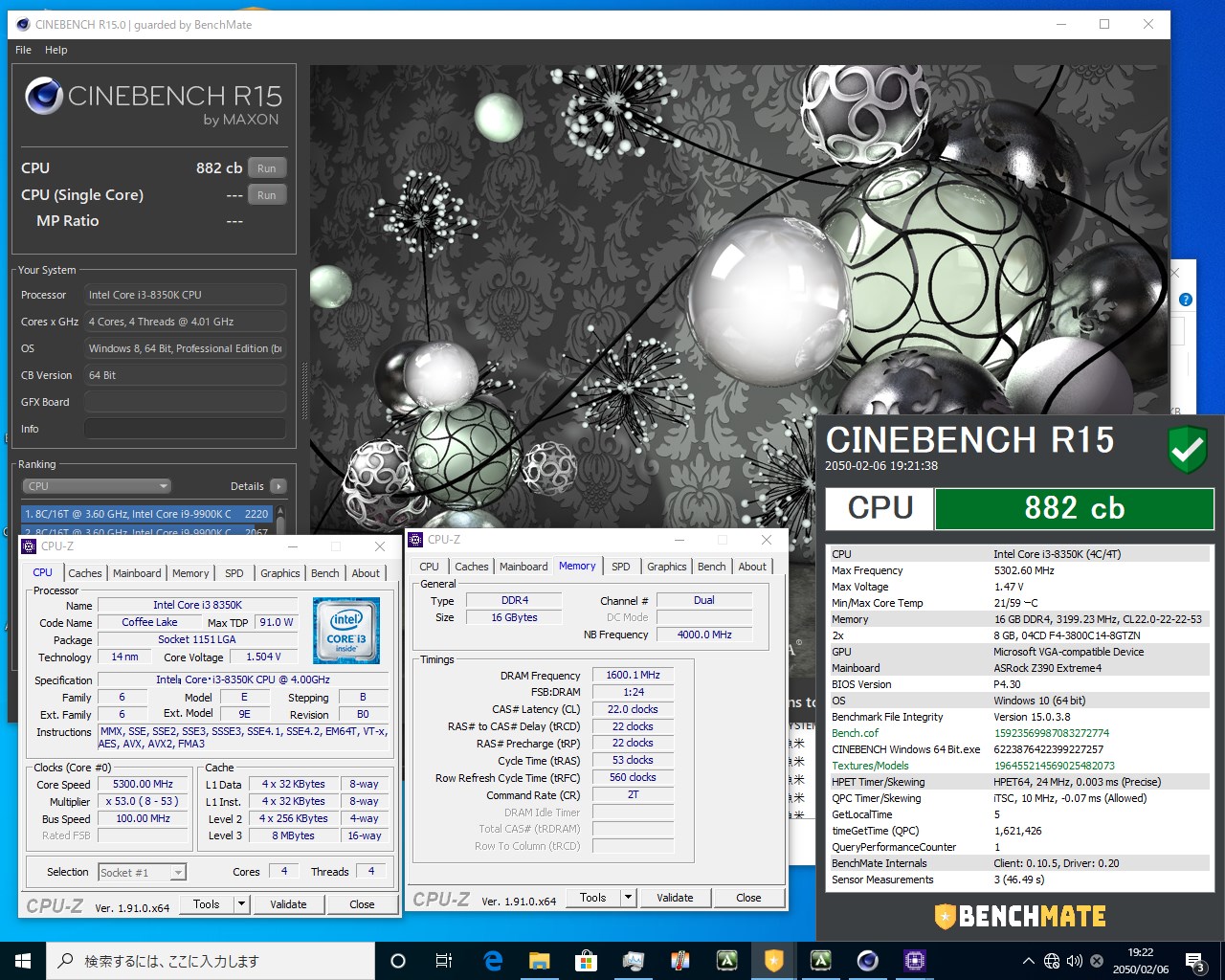Open Microsoft Store from the taskbar
The height and width of the screenshot is (980, 1225).
(586, 961)
